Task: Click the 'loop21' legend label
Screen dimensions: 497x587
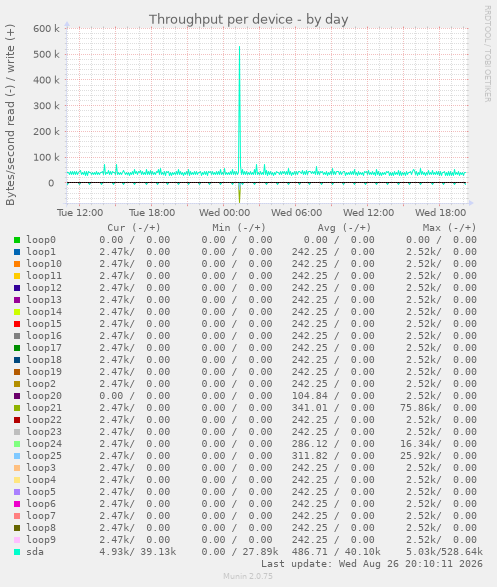Action: tap(44, 408)
